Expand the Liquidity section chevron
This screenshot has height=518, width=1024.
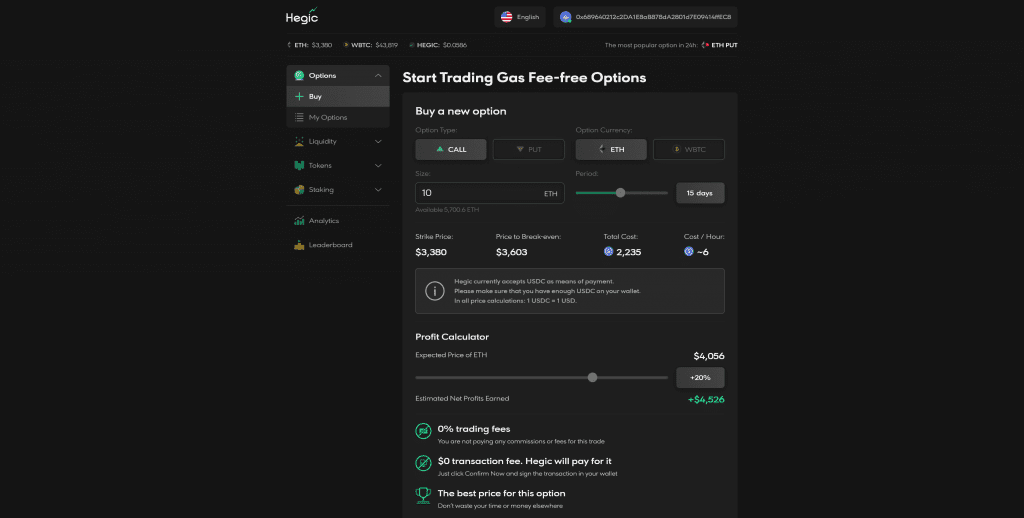(378, 141)
